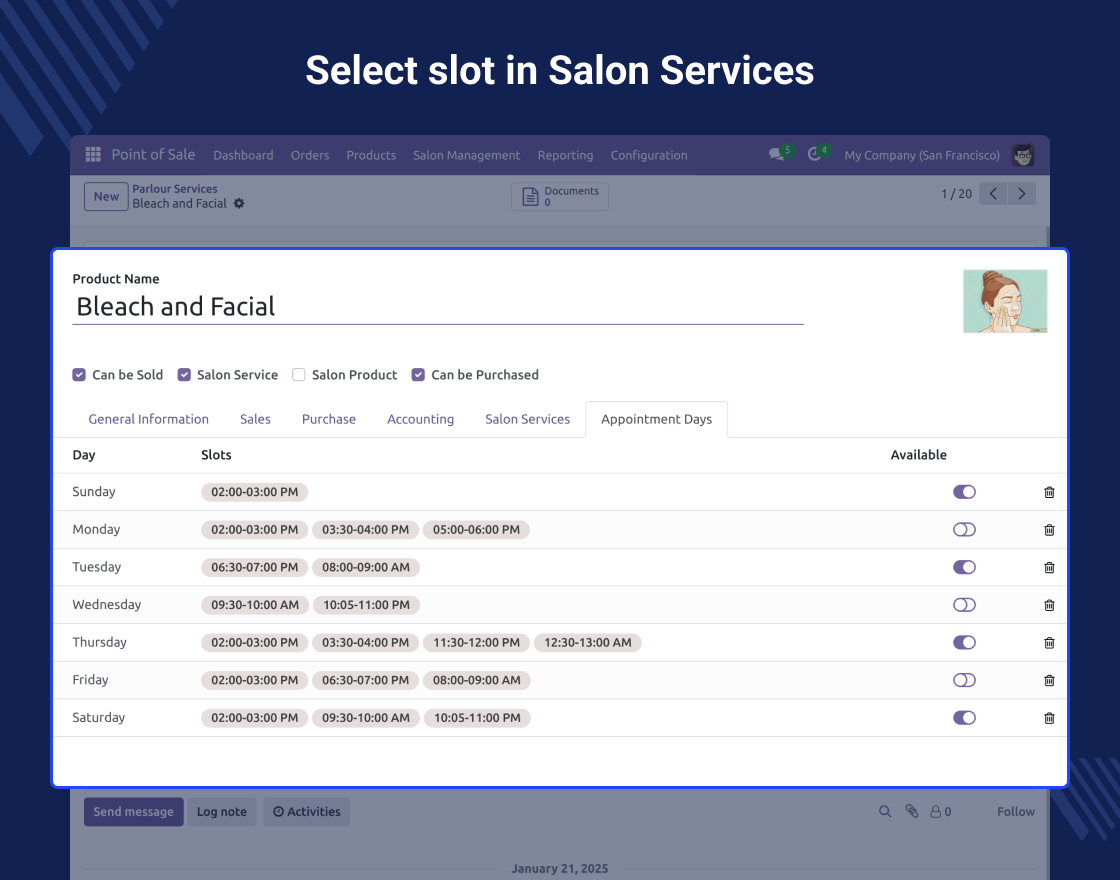The width and height of the screenshot is (1120, 880).
Task: Delete the Thursday row
Action: (1049, 643)
